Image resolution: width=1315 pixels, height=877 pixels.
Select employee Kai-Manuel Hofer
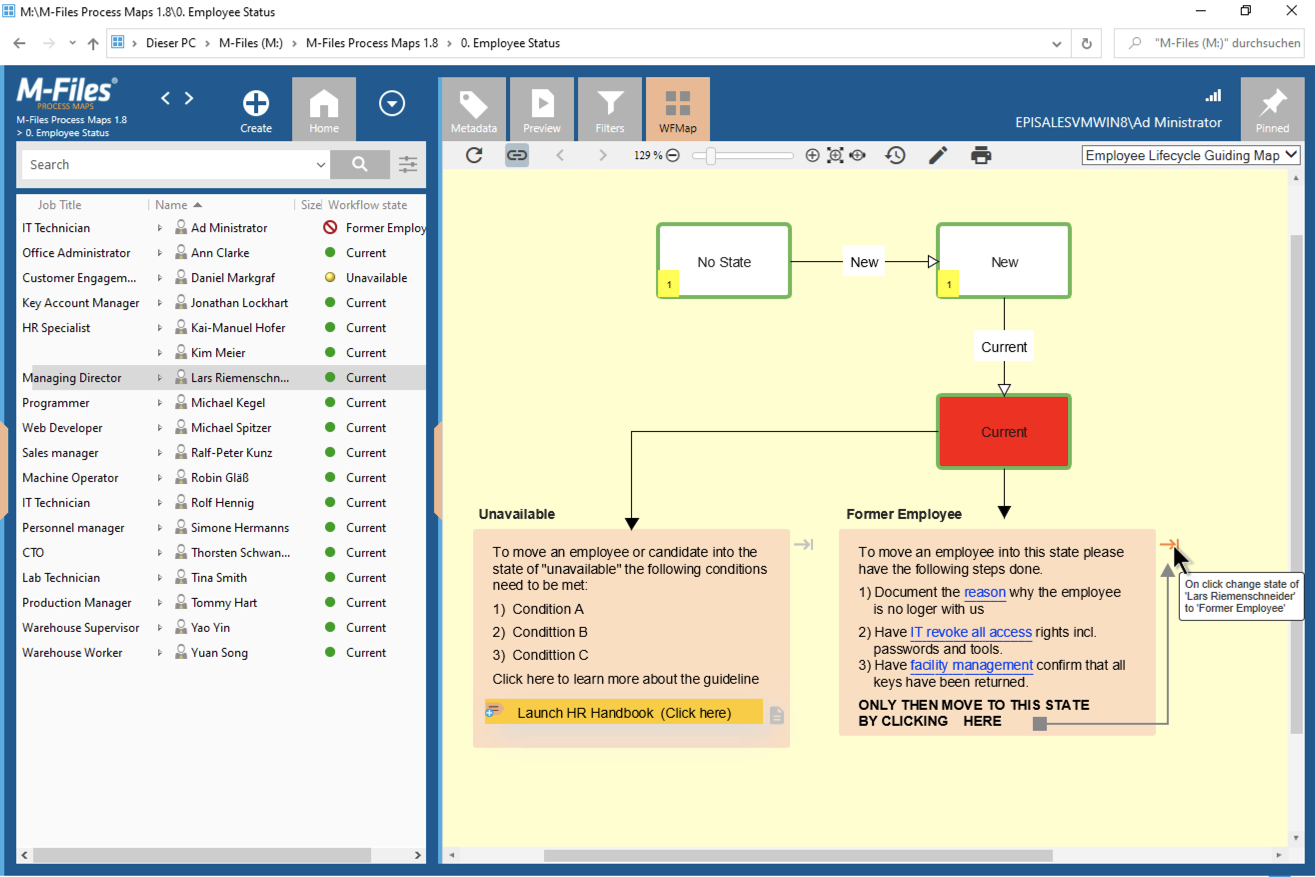pyautogui.click(x=238, y=328)
